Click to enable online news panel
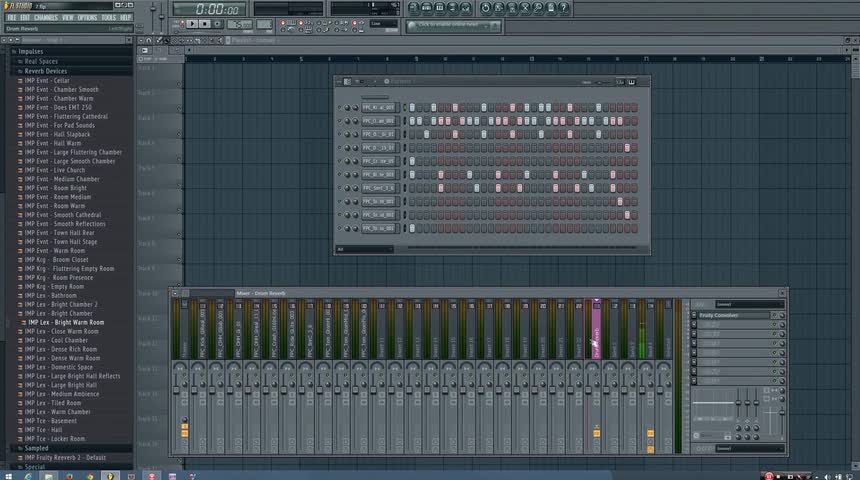This screenshot has width=860, height=480. 453,26
